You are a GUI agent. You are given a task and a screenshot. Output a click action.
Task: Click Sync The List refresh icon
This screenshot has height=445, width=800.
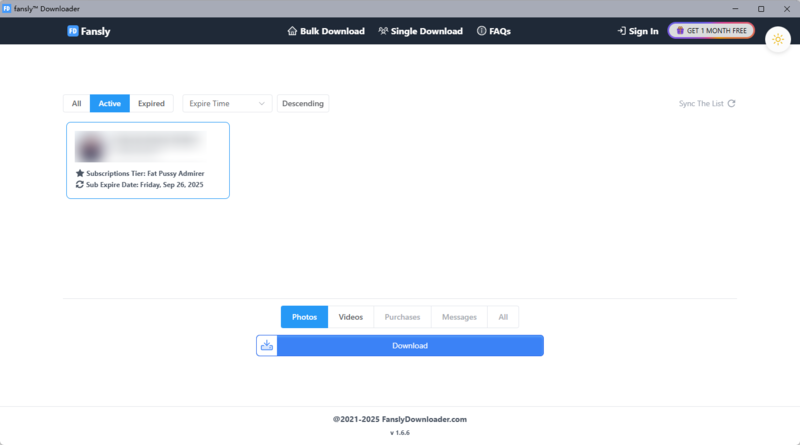tap(732, 104)
